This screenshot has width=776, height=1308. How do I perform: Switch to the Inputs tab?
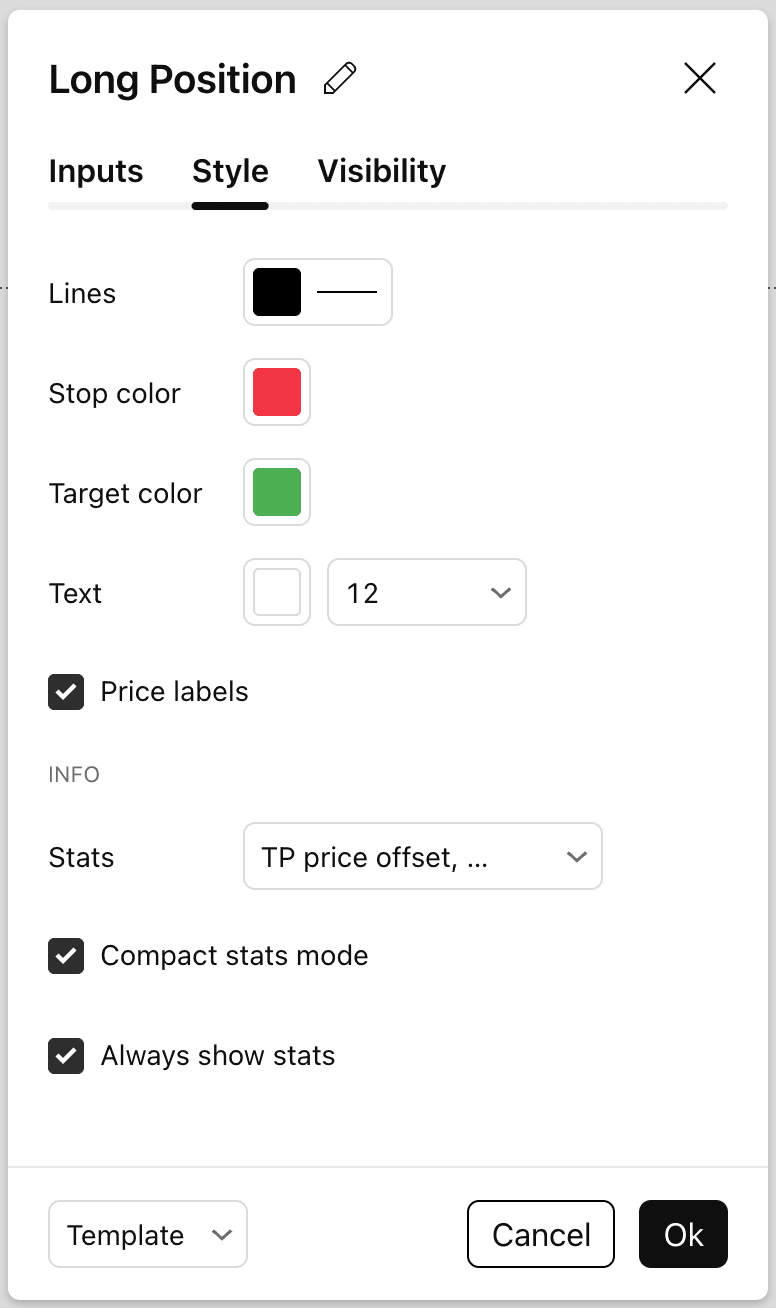tap(95, 171)
